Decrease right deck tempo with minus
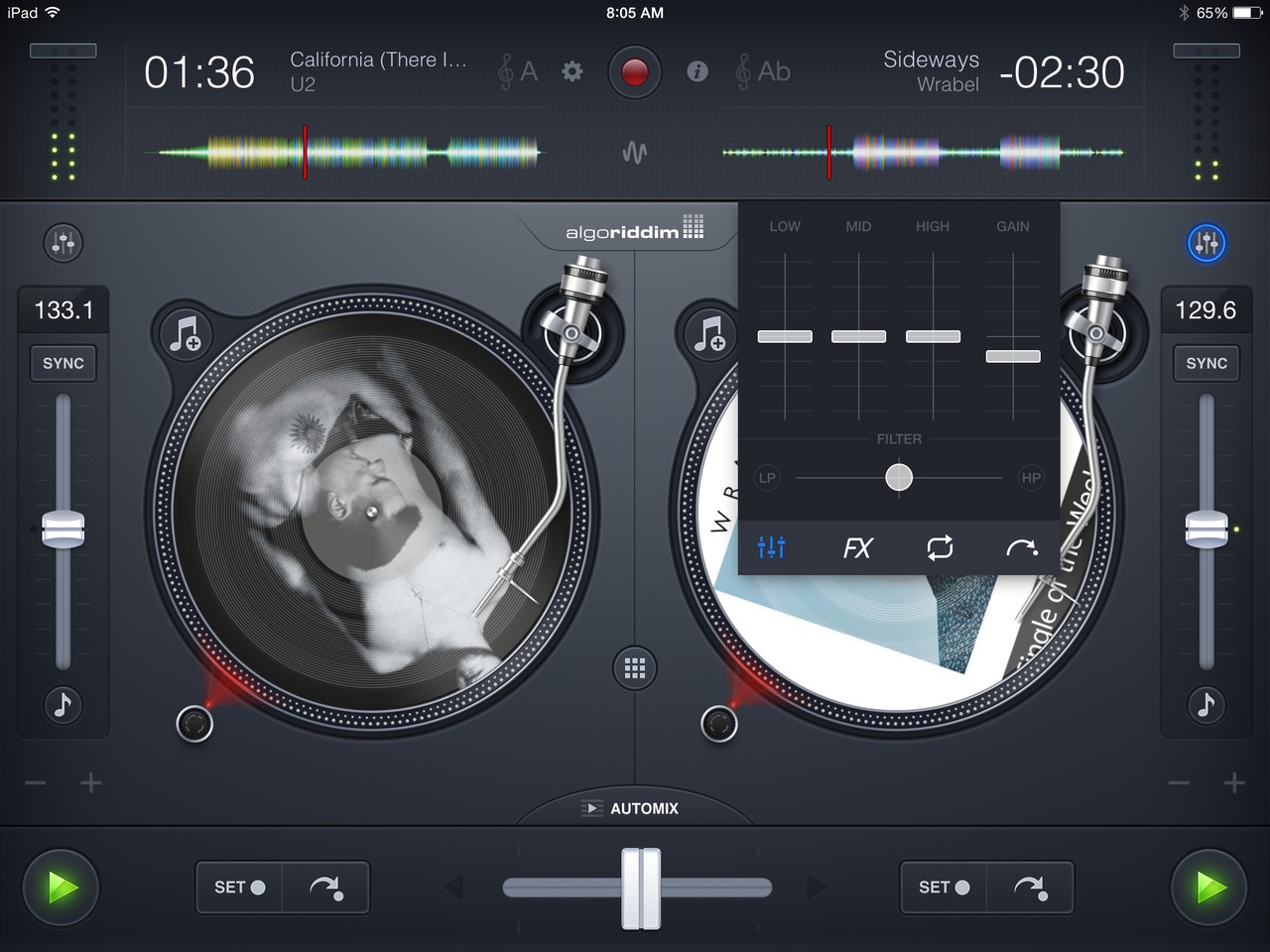Viewport: 1270px width, 952px height. pyautogui.click(x=1179, y=783)
